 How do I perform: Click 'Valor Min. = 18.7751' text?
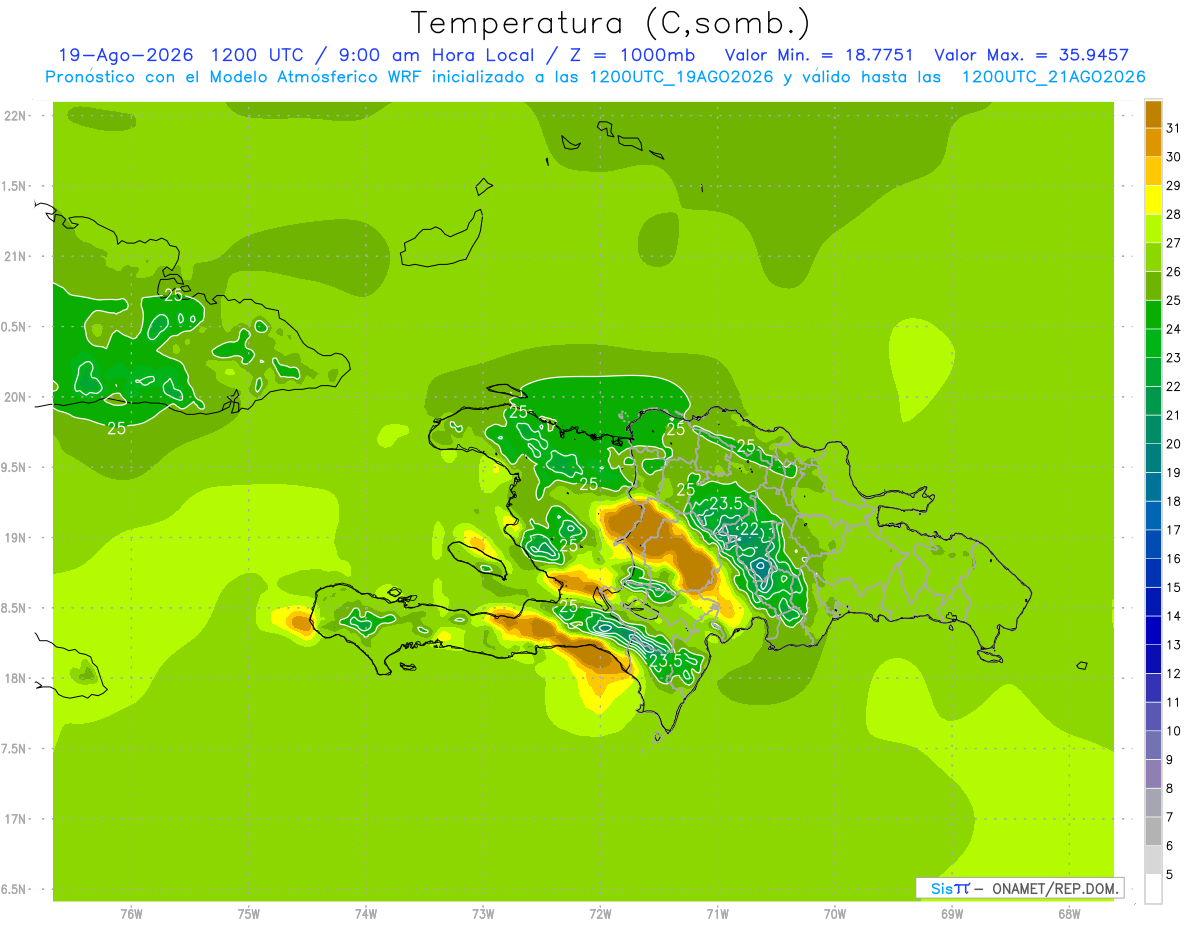pyautogui.click(x=819, y=55)
